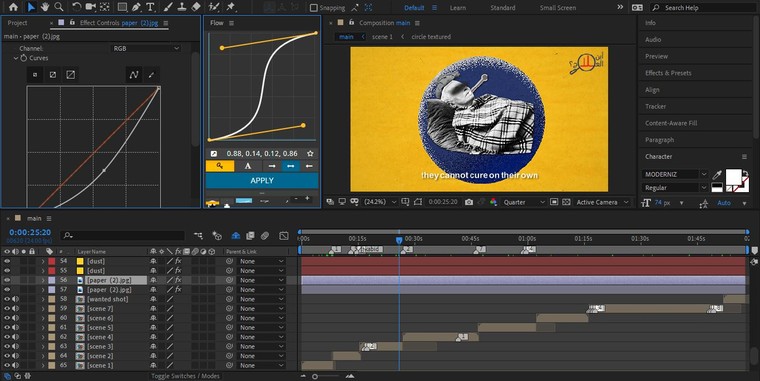Screen dimensions: 760x381
Task: Toggle motion blur icon in timeline header
Action: coord(265,236)
